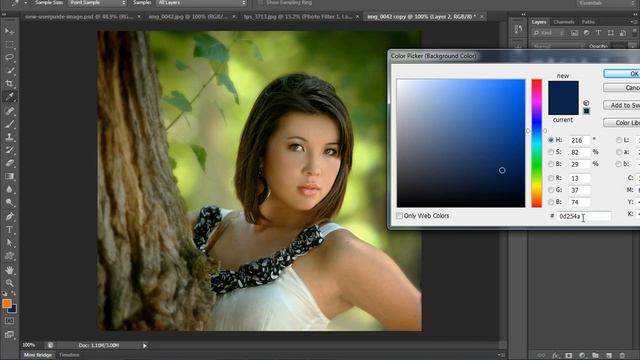Select the Eraser tool
Image resolution: width=640 pixels, height=360 pixels.
tap(9, 163)
